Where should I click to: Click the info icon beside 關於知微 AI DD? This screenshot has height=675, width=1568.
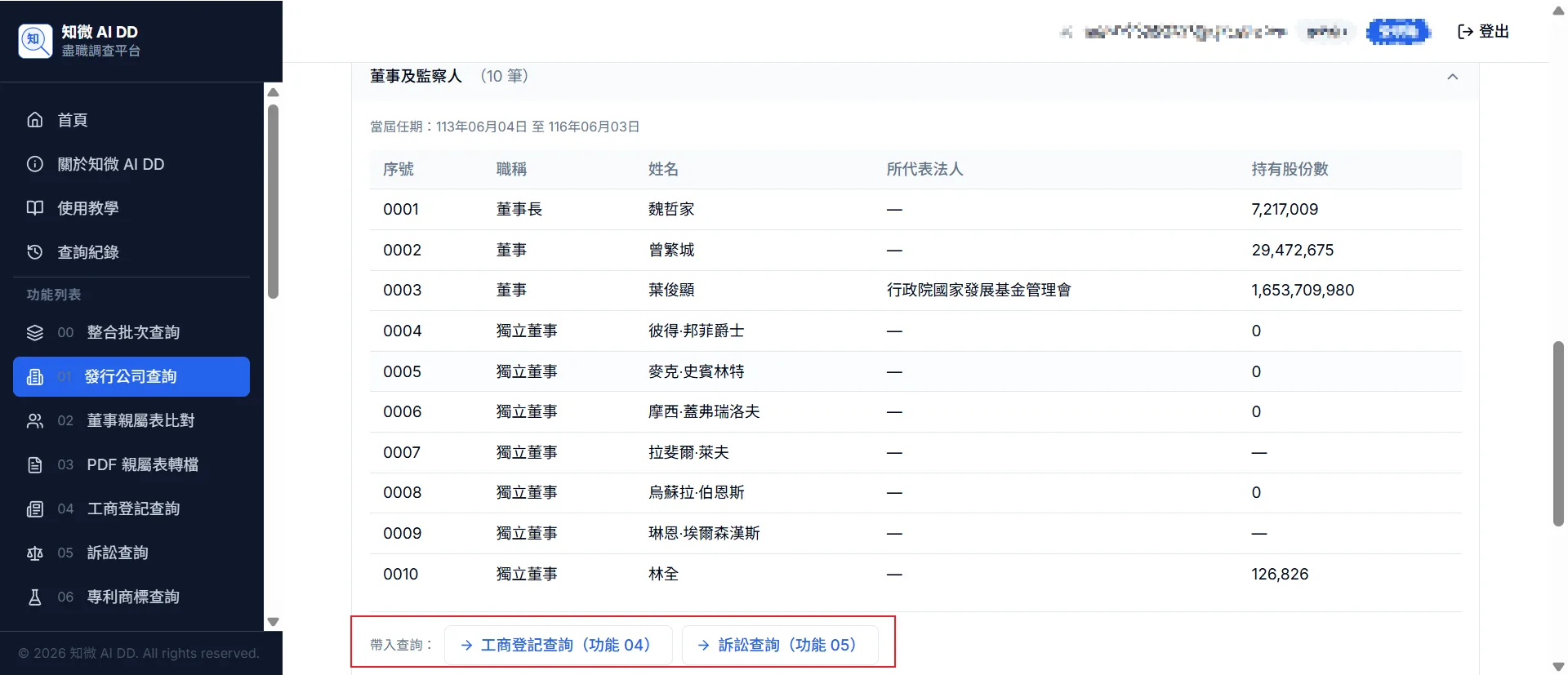pyautogui.click(x=35, y=164)
